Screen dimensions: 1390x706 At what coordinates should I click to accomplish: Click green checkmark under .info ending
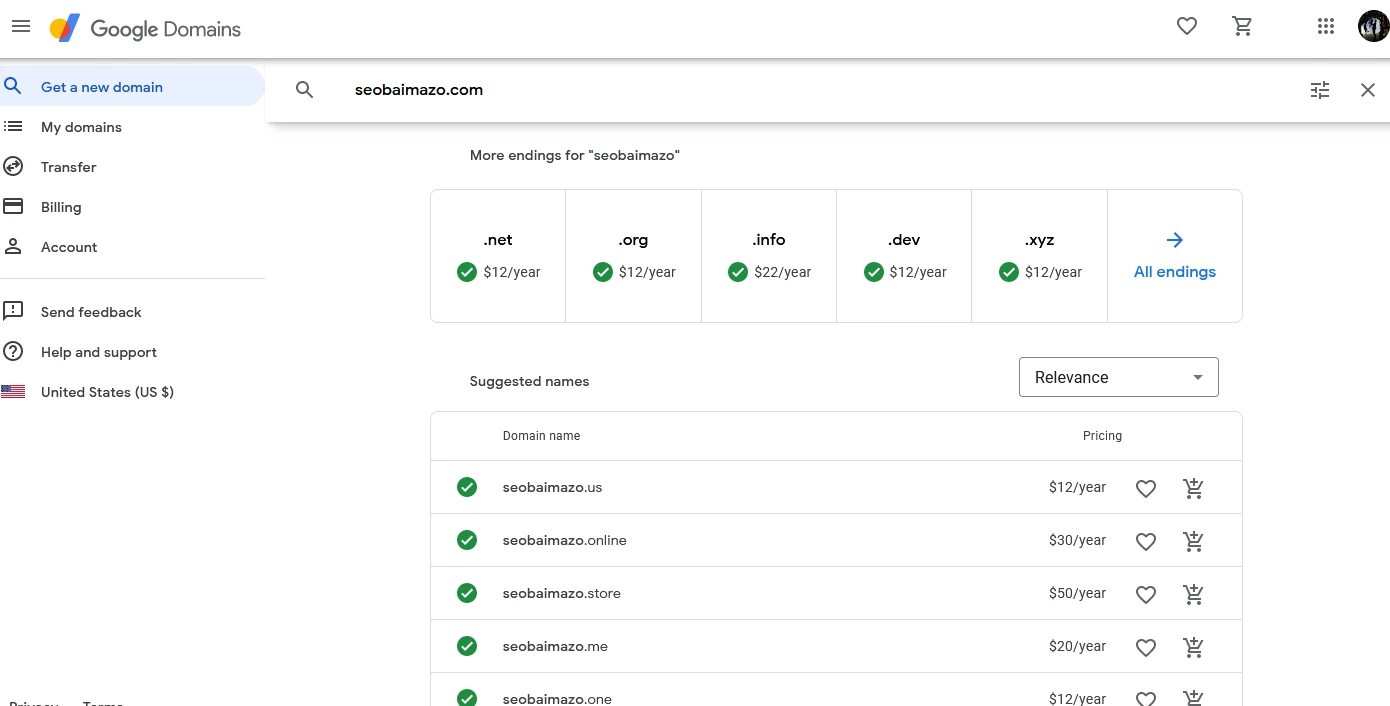pyautogui.click(x=738, y=272)
